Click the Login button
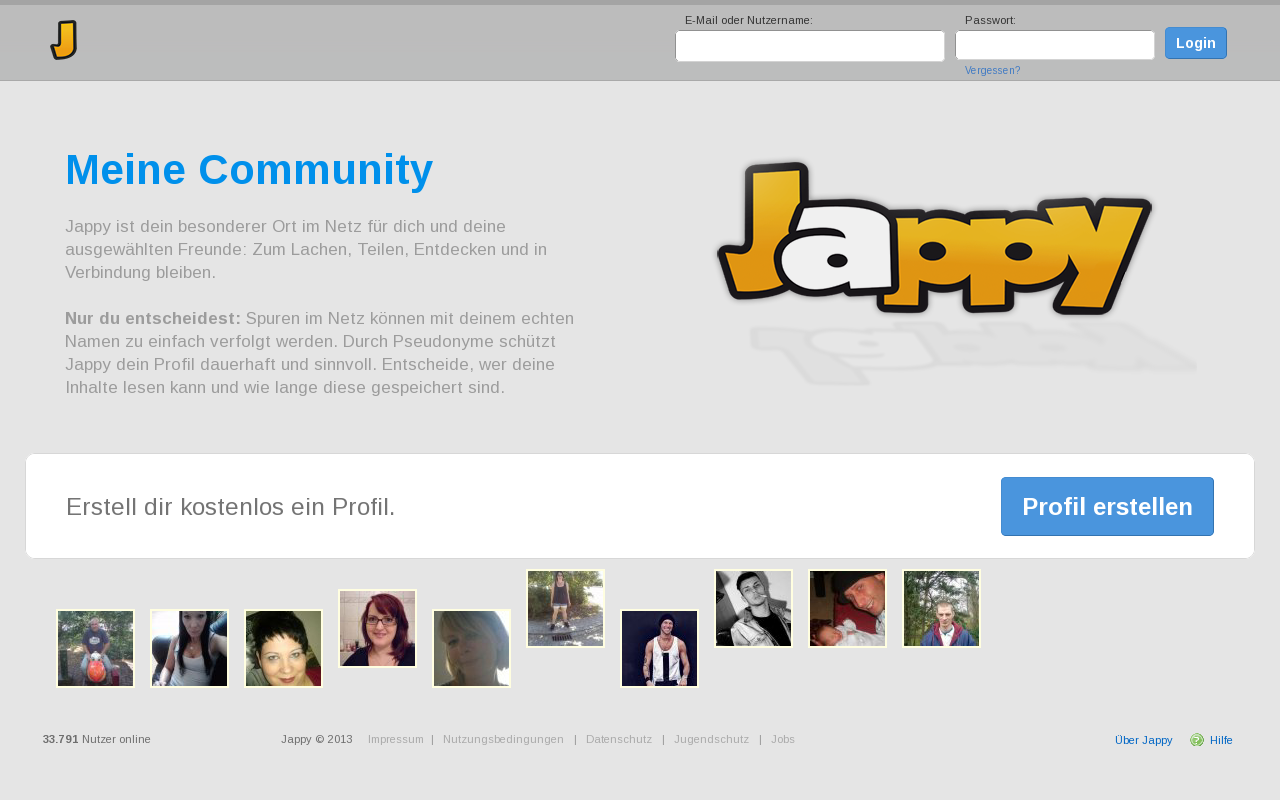Image resolution: width=1280 pixels, height=800 pixels. pos(1196,43)
